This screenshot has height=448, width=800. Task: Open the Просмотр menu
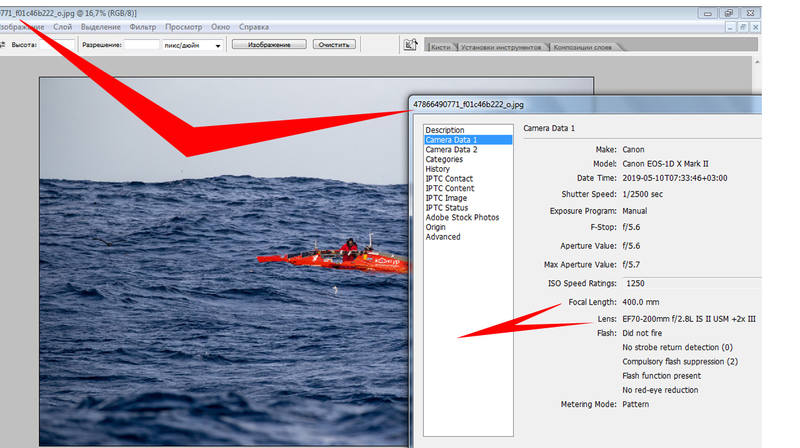pos(183,27)
